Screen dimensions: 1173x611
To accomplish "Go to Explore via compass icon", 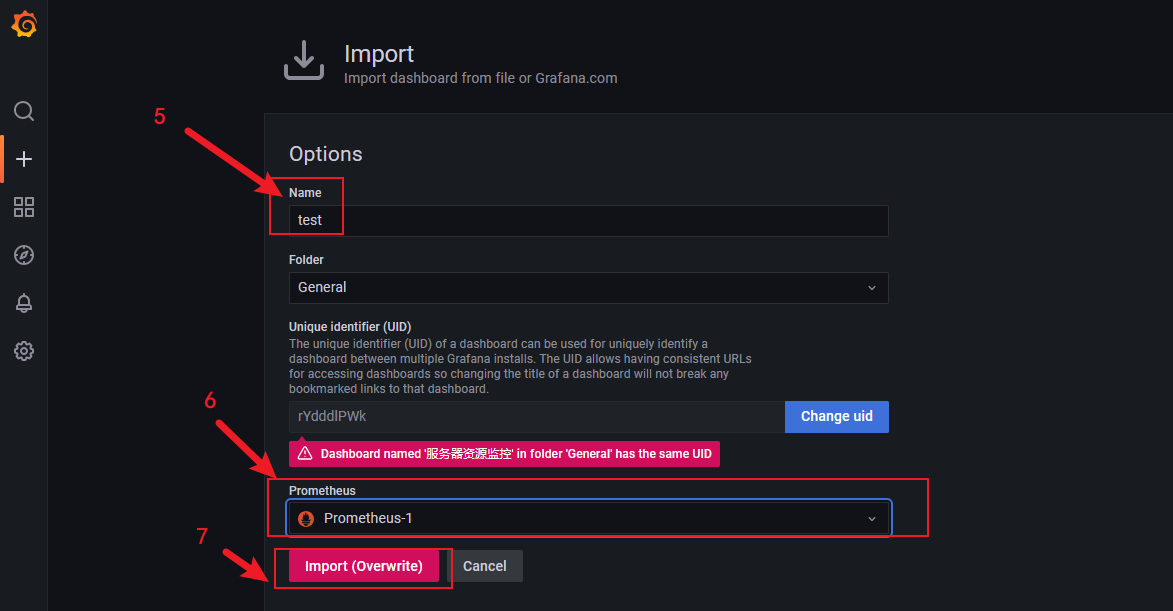I will point(24,255).
